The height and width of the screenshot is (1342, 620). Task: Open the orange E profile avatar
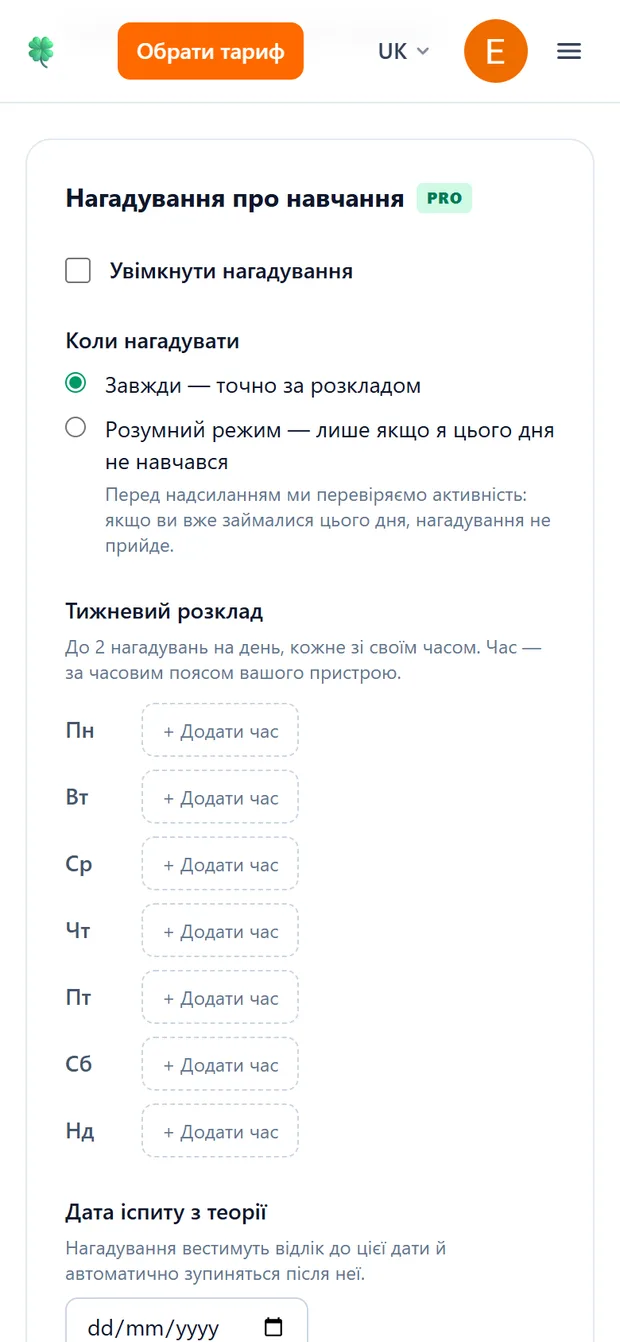click(496, 51)
